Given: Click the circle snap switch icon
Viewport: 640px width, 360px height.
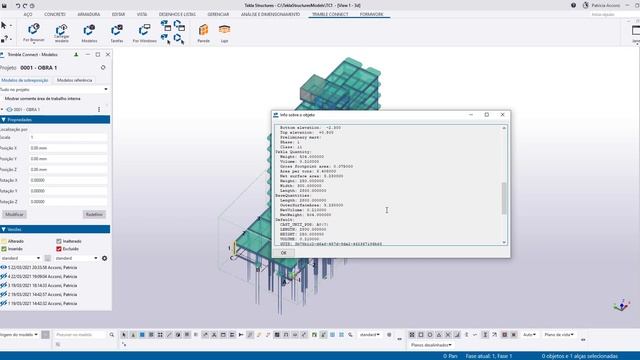Looking at the screenshot, I should tap(430, 335).
